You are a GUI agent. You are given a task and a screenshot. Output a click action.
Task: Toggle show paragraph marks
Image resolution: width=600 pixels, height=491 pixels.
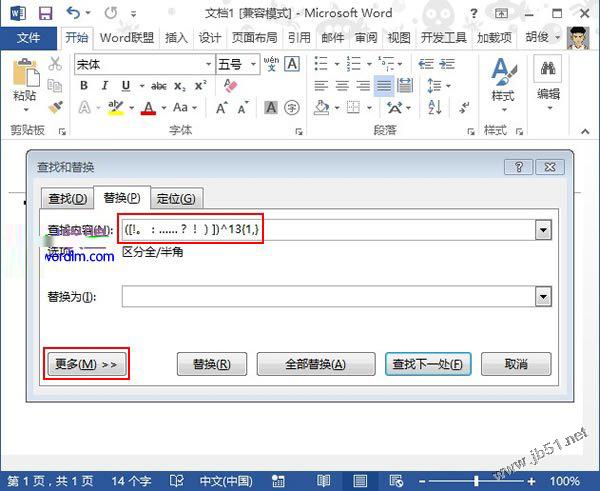click(464, 108)
